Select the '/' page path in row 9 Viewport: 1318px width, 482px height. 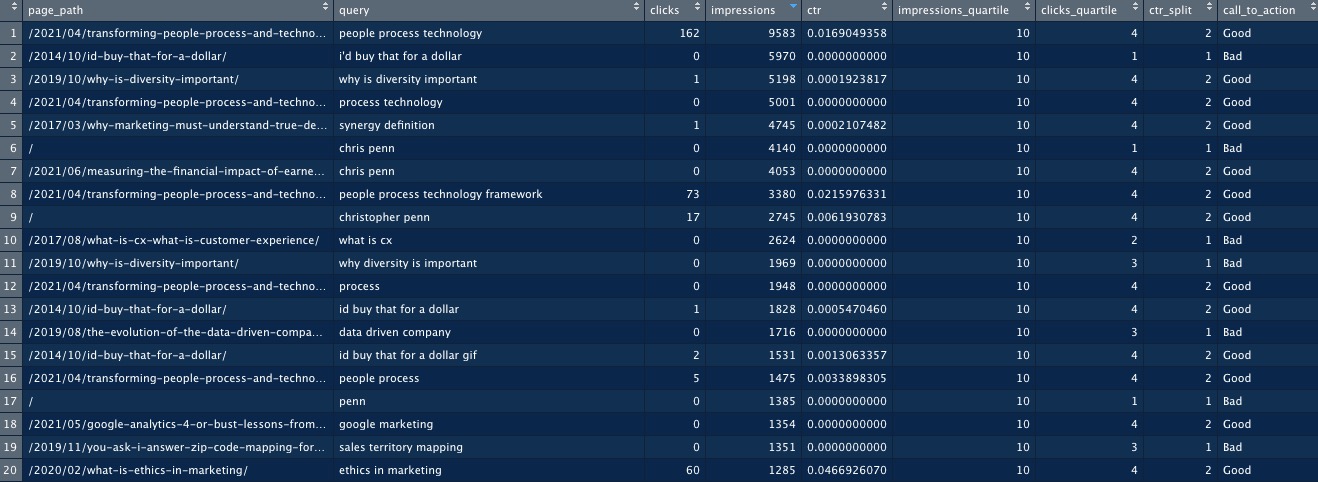31,217
